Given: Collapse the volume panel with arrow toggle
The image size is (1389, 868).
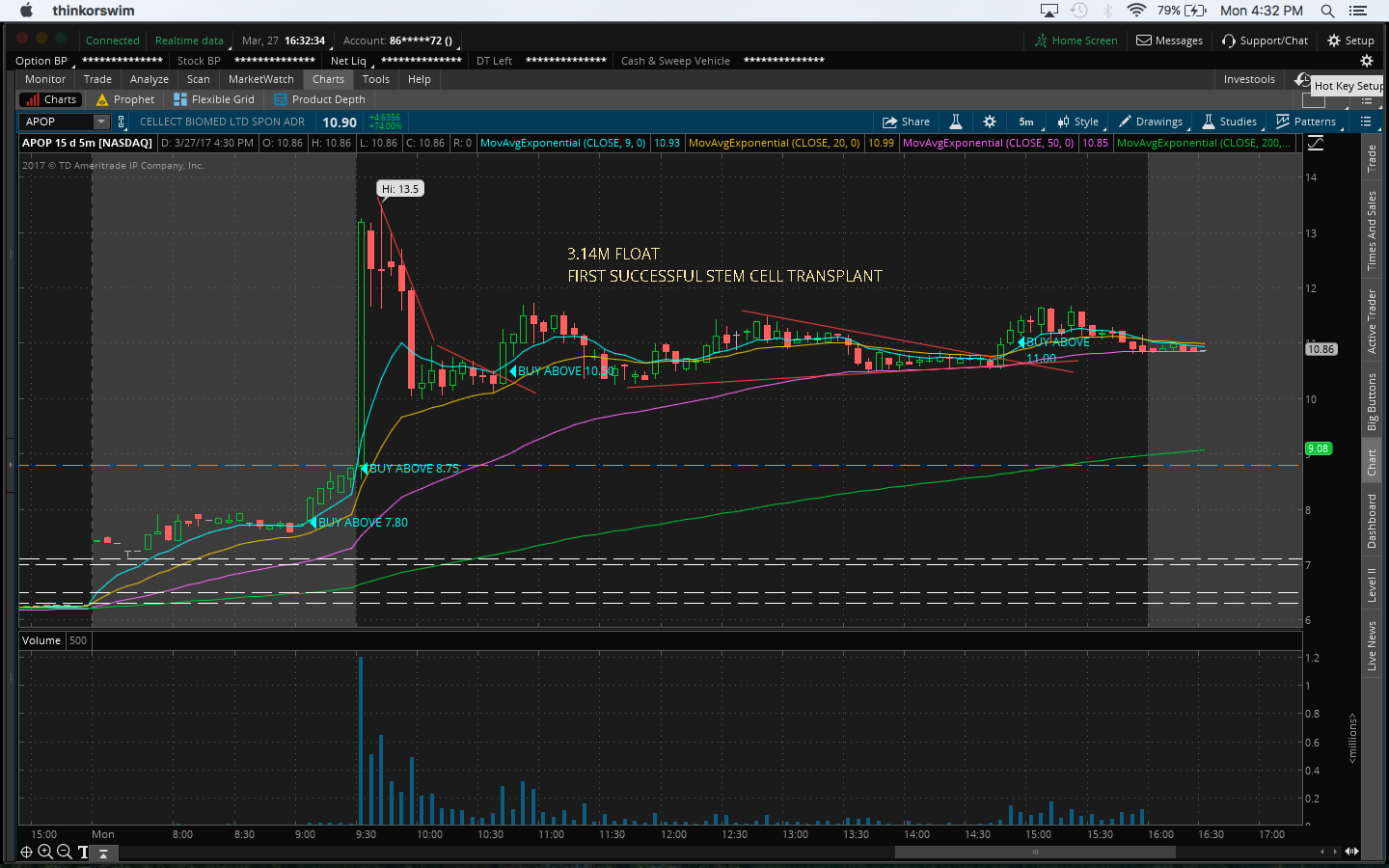Looking at the screenshot, I should click(103, 853).
